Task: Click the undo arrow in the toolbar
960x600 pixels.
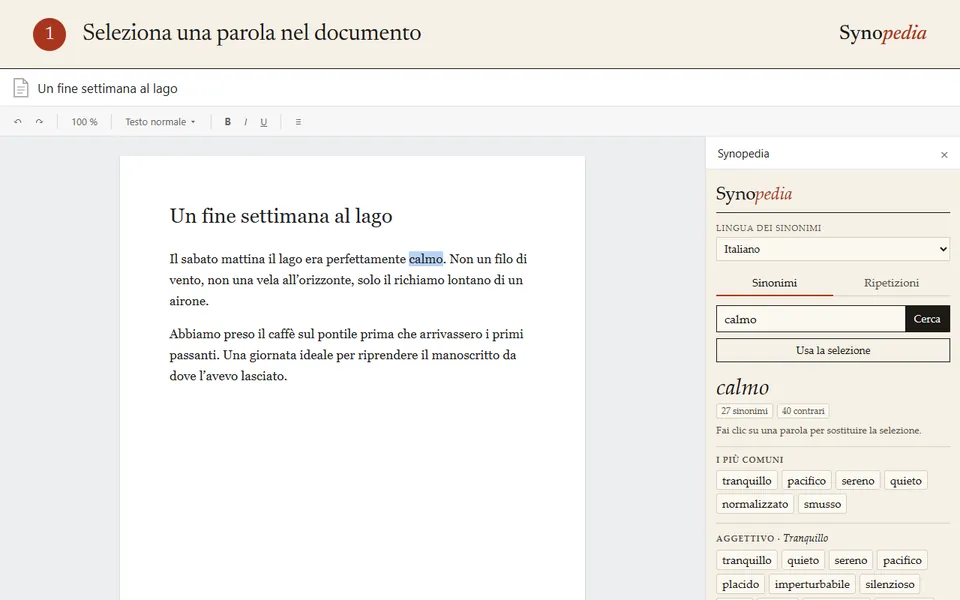Action: pos(18,122)
